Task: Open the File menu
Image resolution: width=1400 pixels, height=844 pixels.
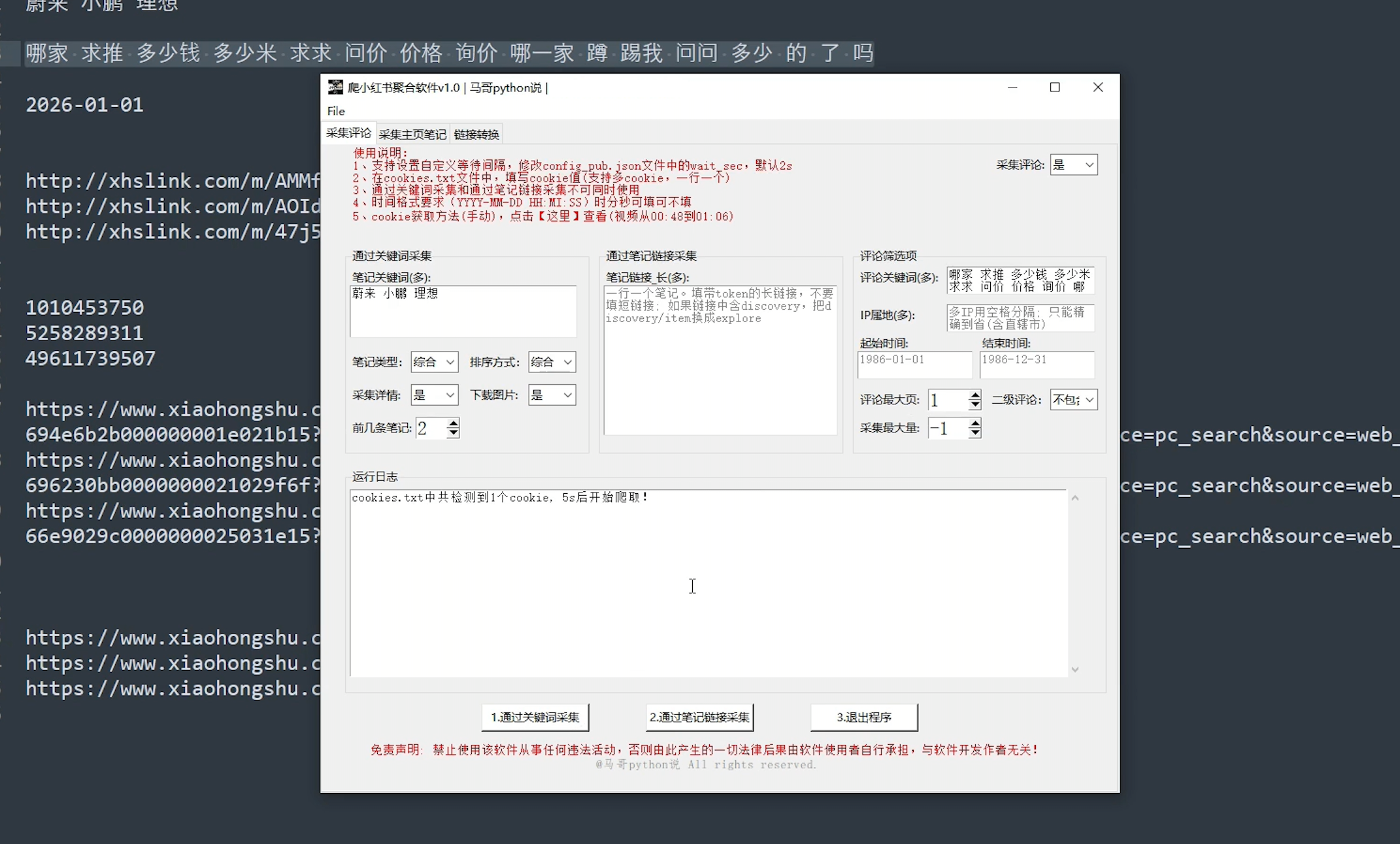Action: click(336, 111)
